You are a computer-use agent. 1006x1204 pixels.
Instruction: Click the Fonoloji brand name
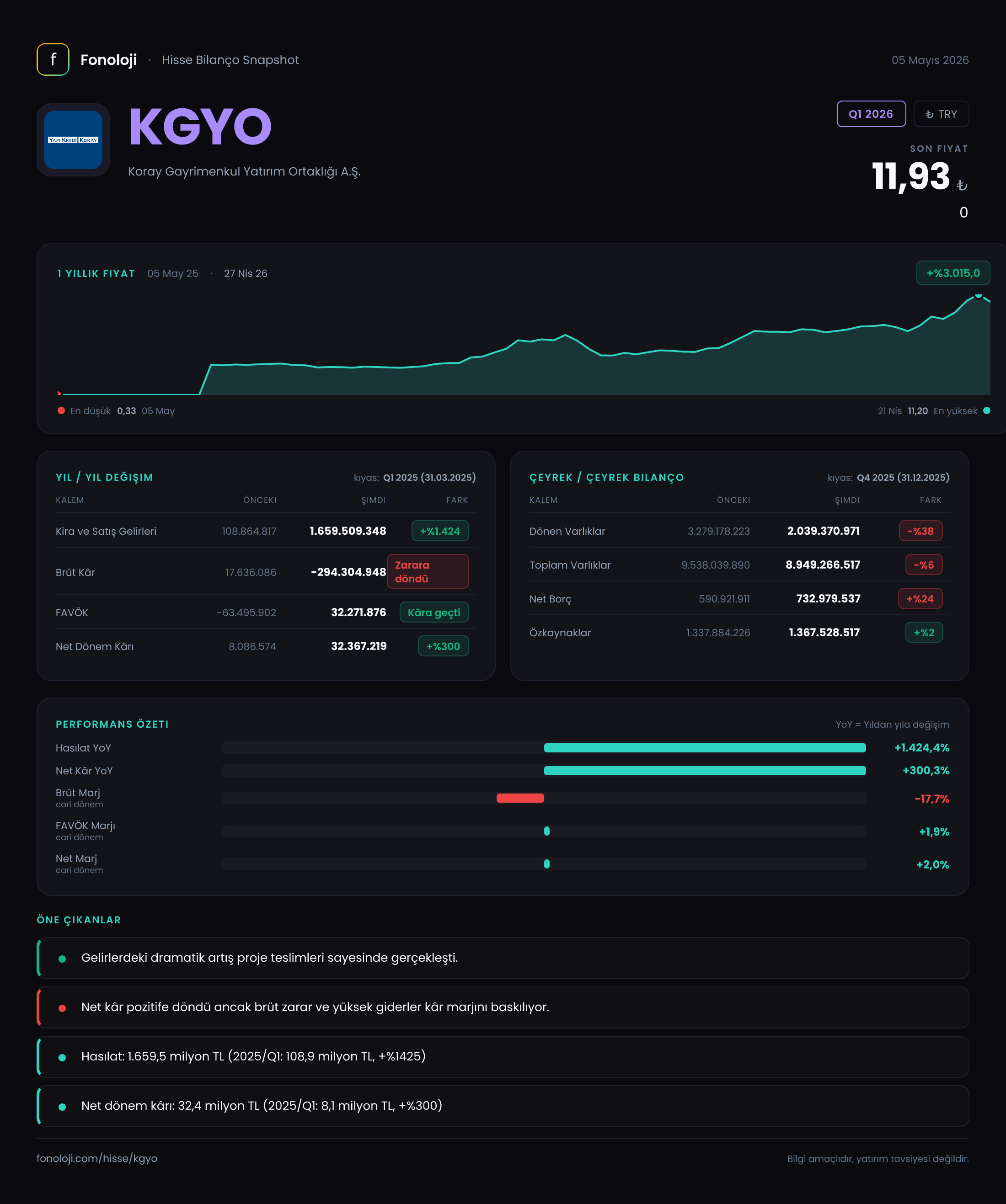point(108,59)
